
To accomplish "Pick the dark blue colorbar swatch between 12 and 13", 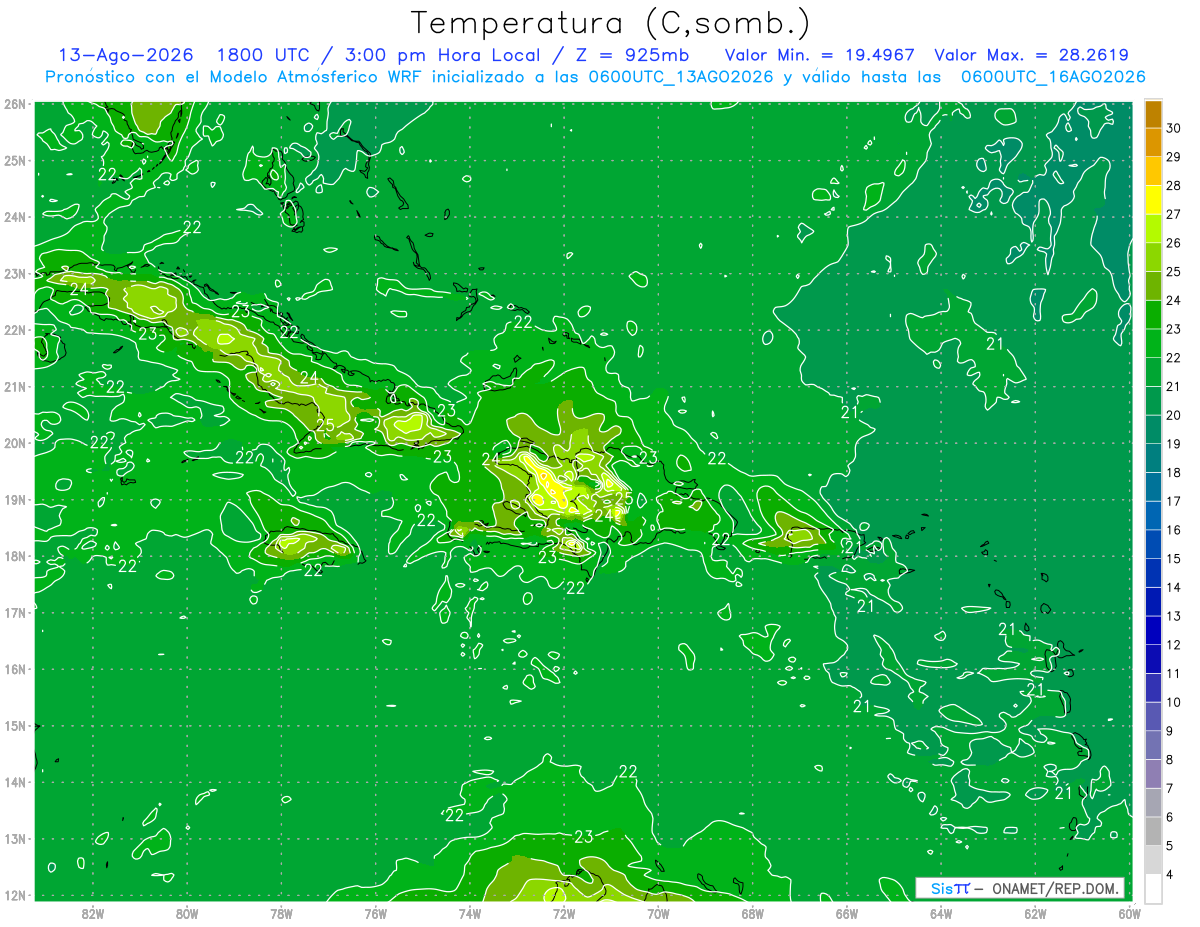I will (1153, 630).
